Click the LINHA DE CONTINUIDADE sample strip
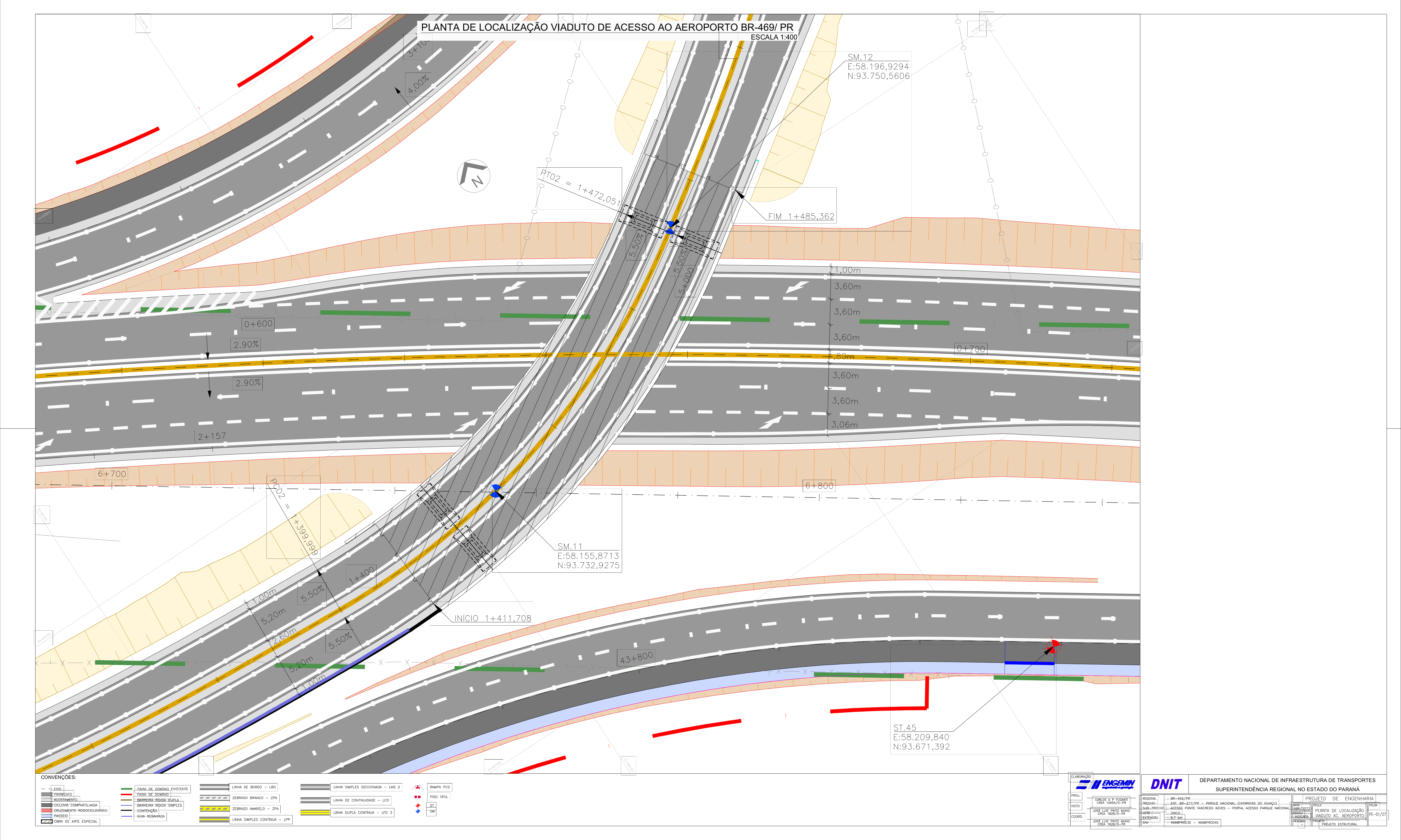Image resolution: width=1401 pixels, height=840 pixels. click(x=315, y=800)
